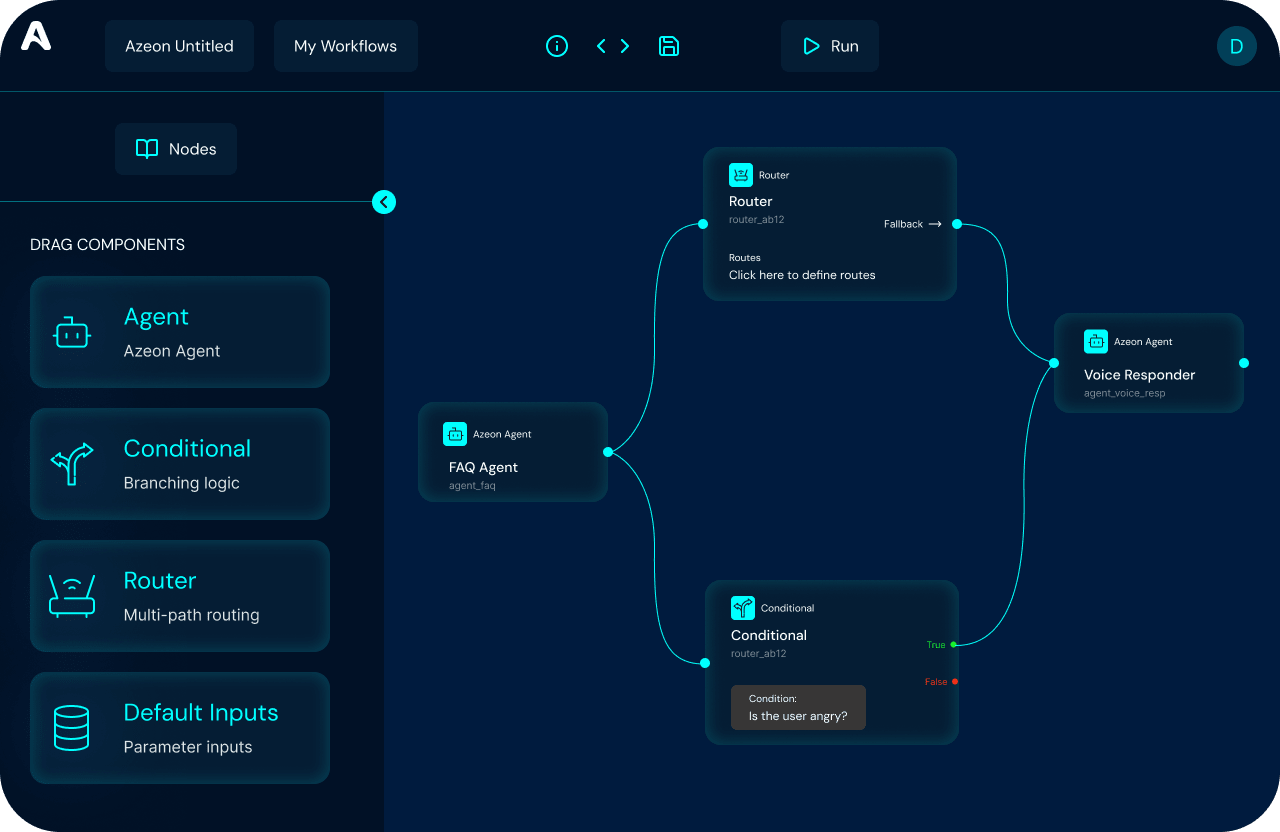Switch to My Workflows
This screenshot has height=832, width=1280.
(x=345, y=45)
